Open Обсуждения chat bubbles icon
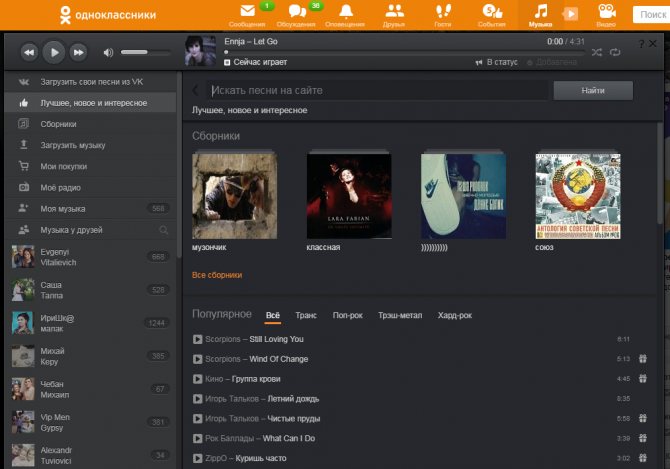Image resolution: width=670 pixels, height=469 pixels. pos(297,11)
